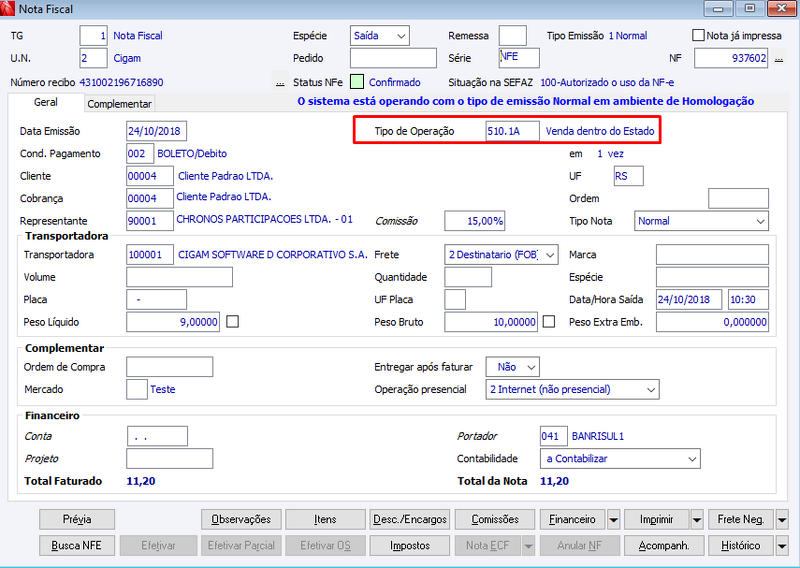Screen dimensions: 800x568
Task: Click the Comissão field 15,00%
Action: click(474, 221)
